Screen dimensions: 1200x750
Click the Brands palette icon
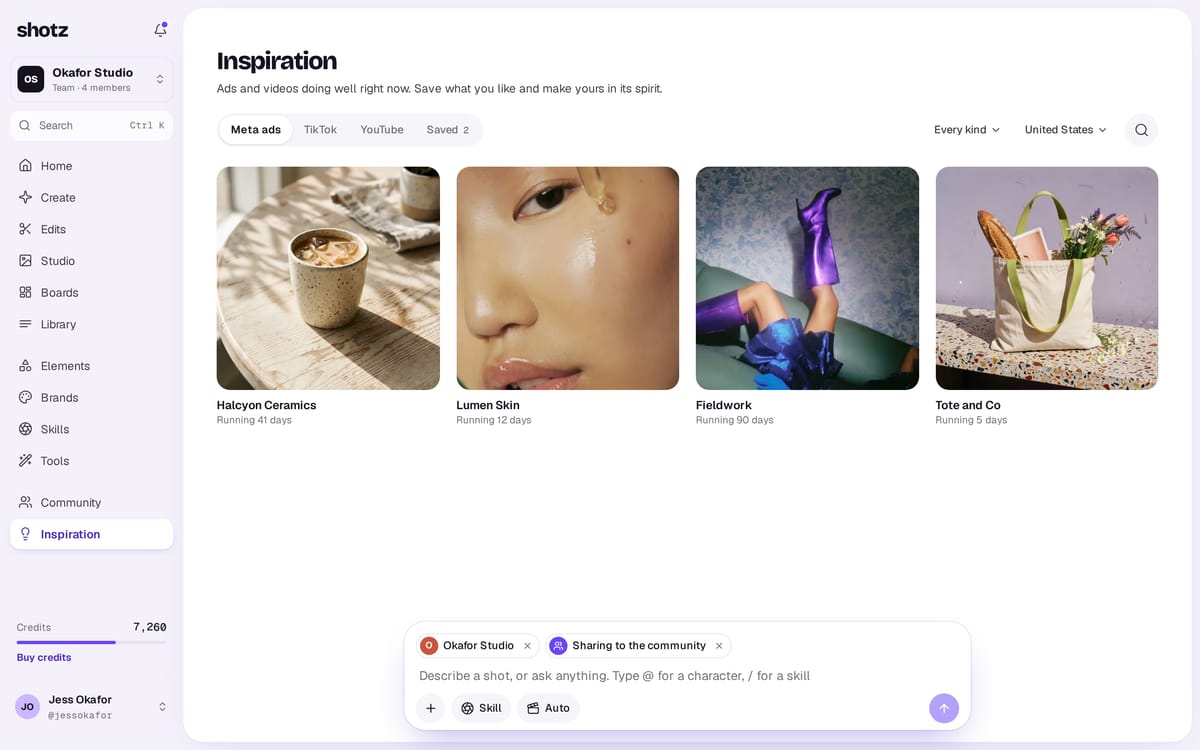pos(26,398)
